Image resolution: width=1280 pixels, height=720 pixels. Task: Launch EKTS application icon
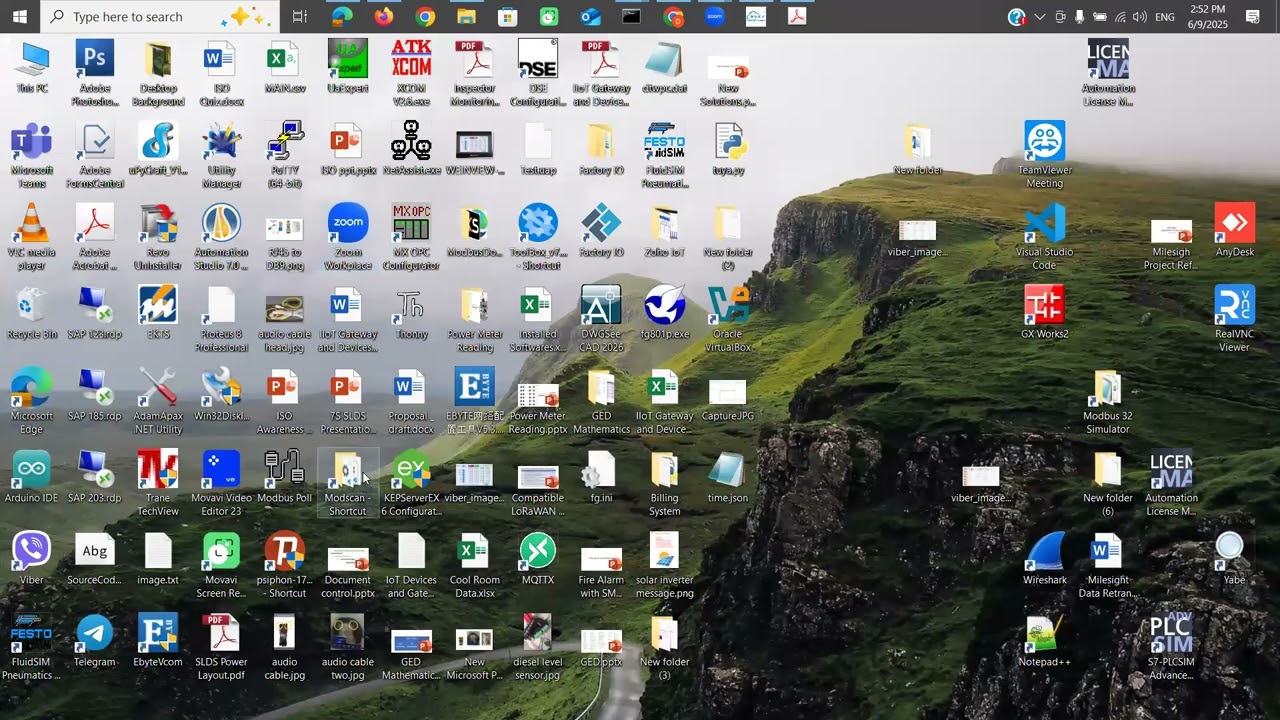coord(158,313)
